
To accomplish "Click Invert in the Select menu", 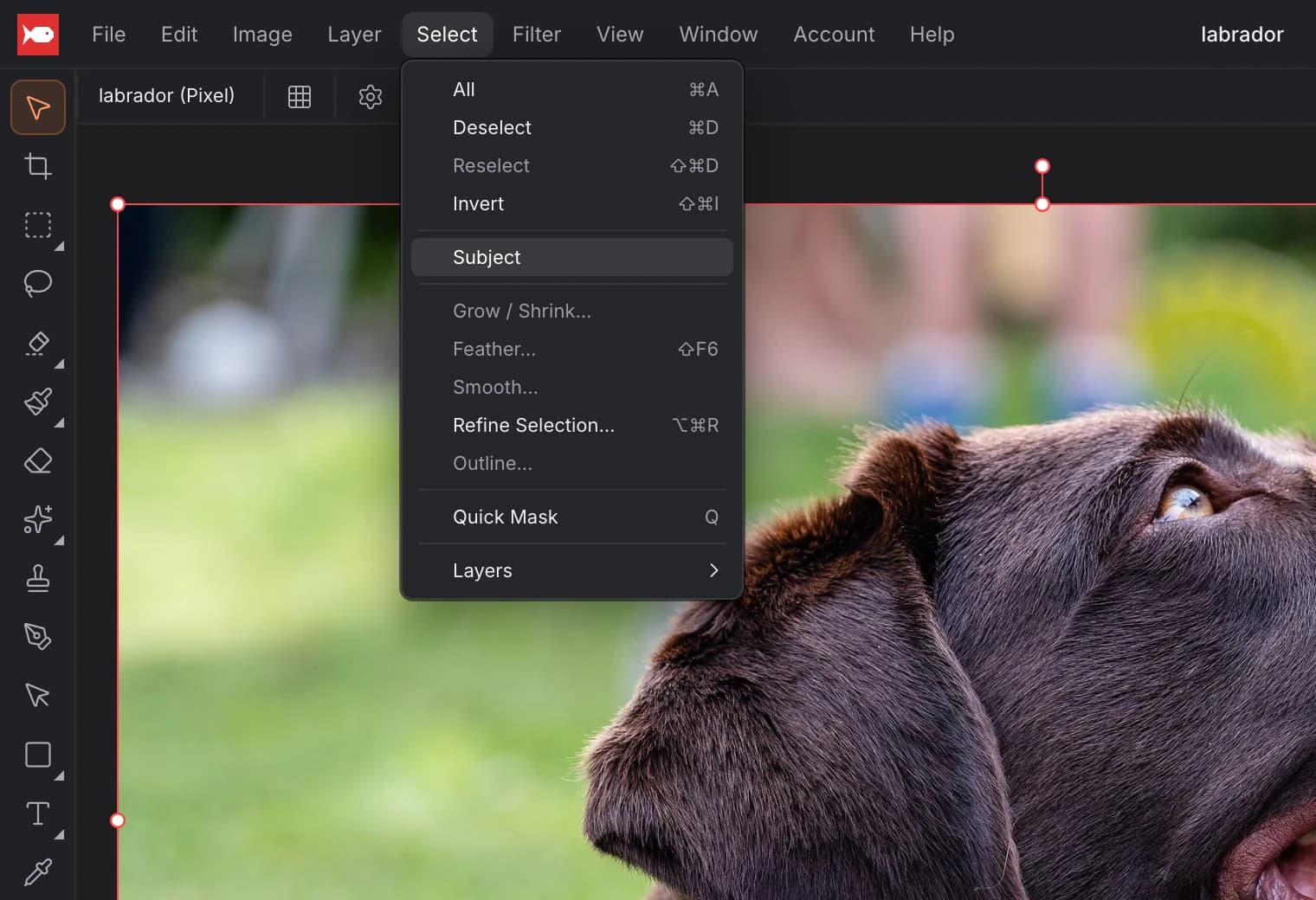I will pos(572,203).
